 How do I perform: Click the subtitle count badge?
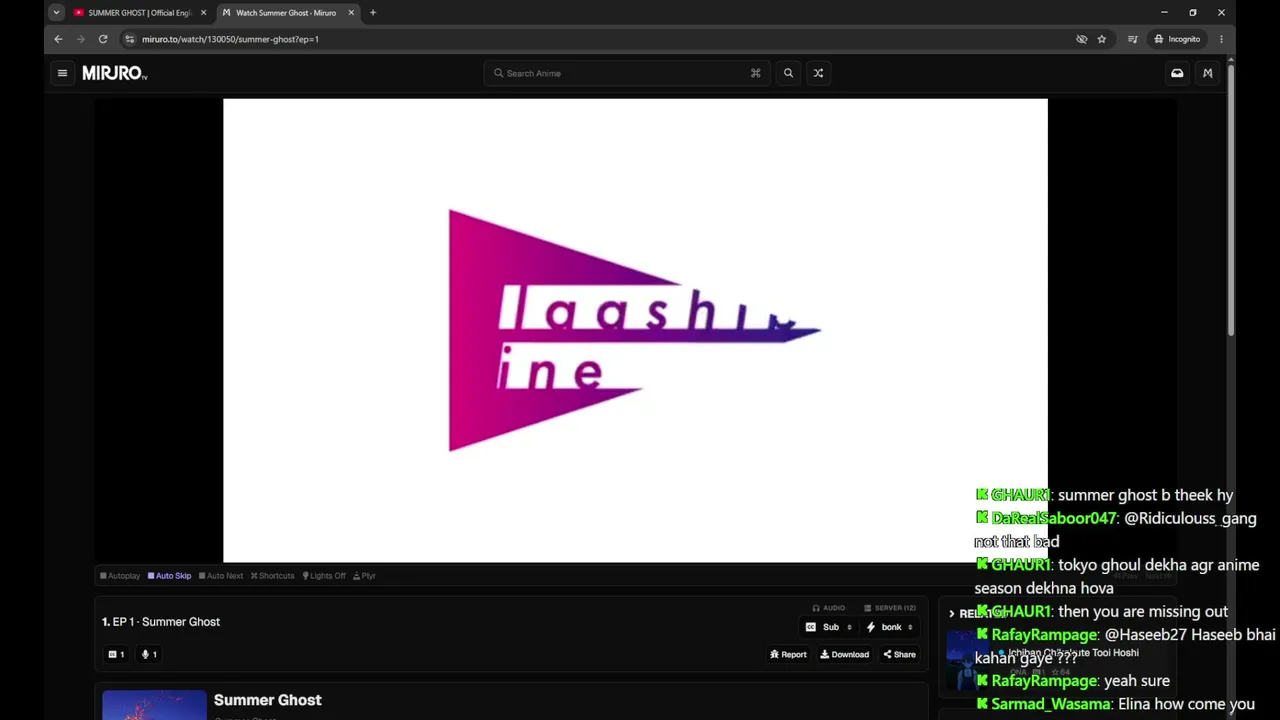pyautogui.click(x=116, y=654)
